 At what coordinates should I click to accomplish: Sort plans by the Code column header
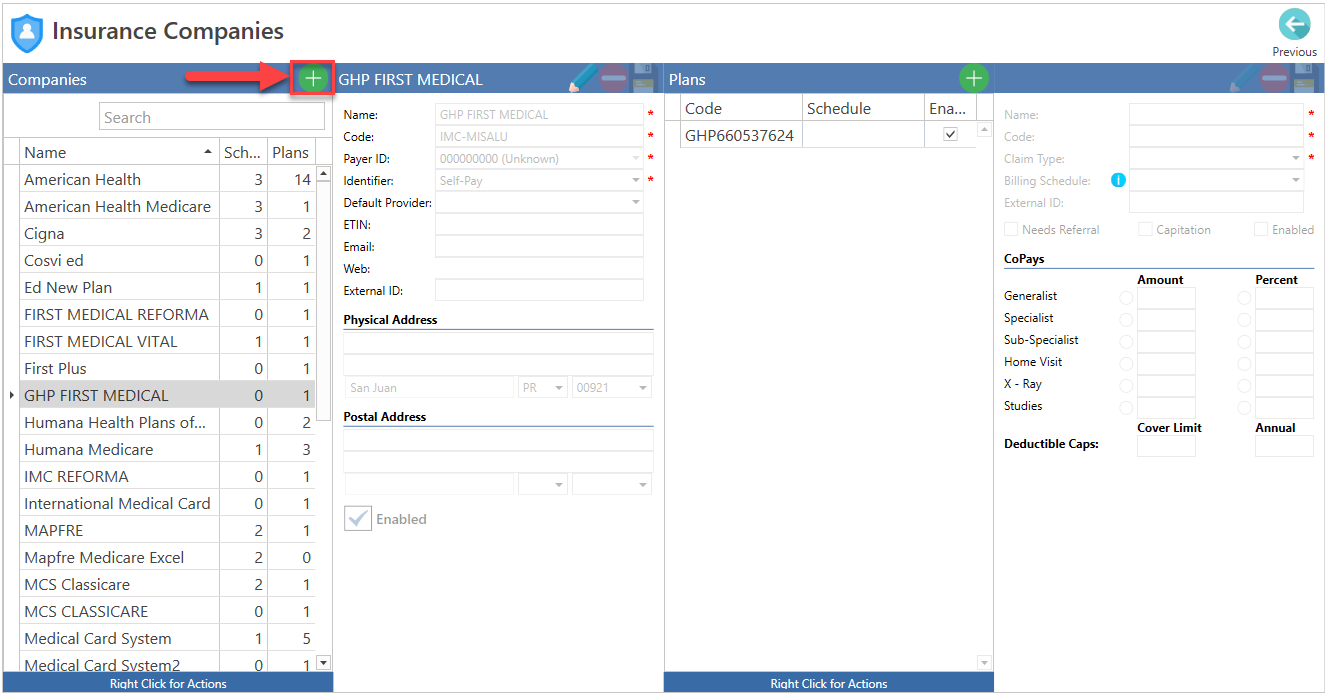pyautogui.click(x=742, y=108)
